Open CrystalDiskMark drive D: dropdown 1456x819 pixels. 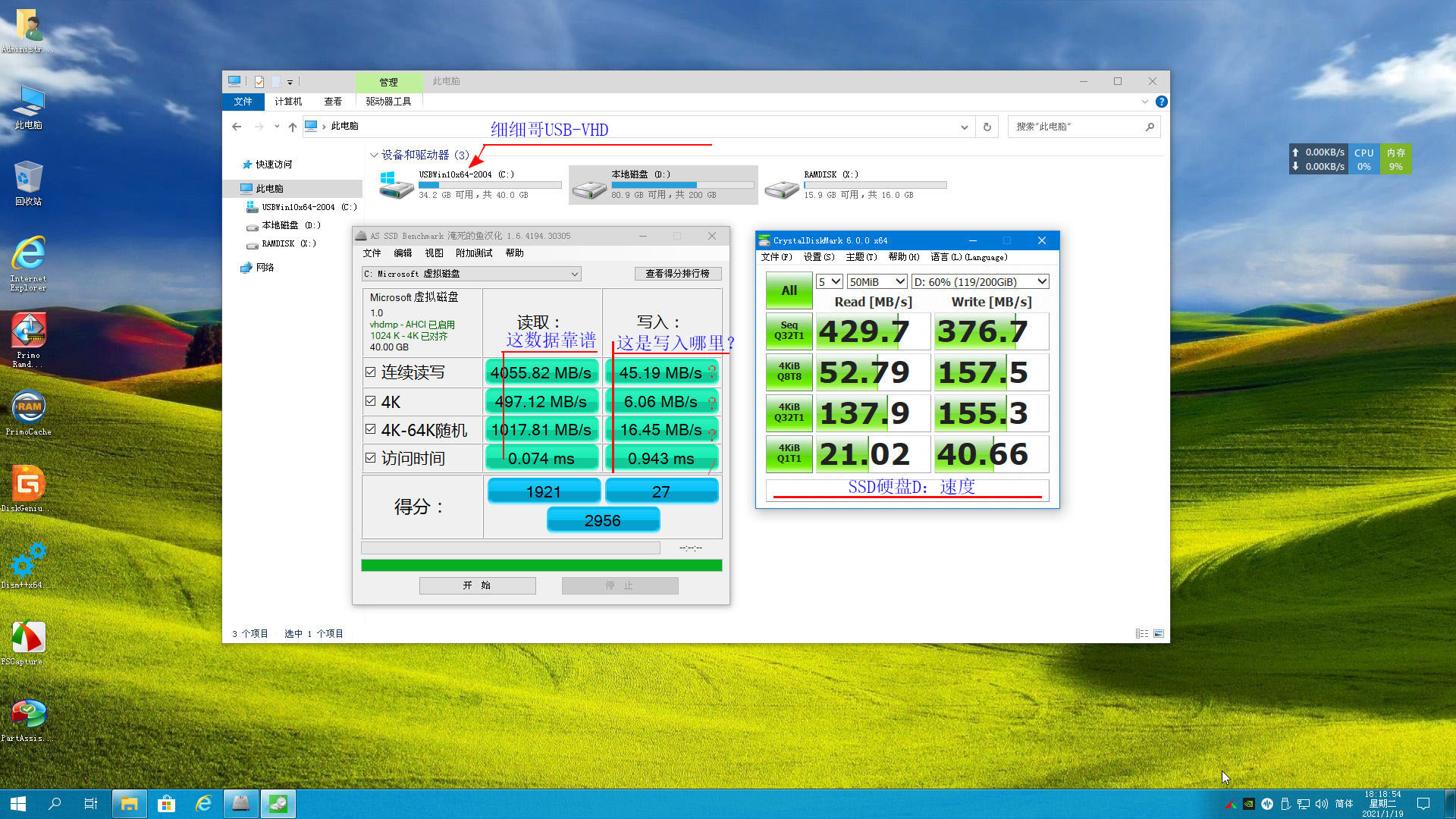point(980,281)
